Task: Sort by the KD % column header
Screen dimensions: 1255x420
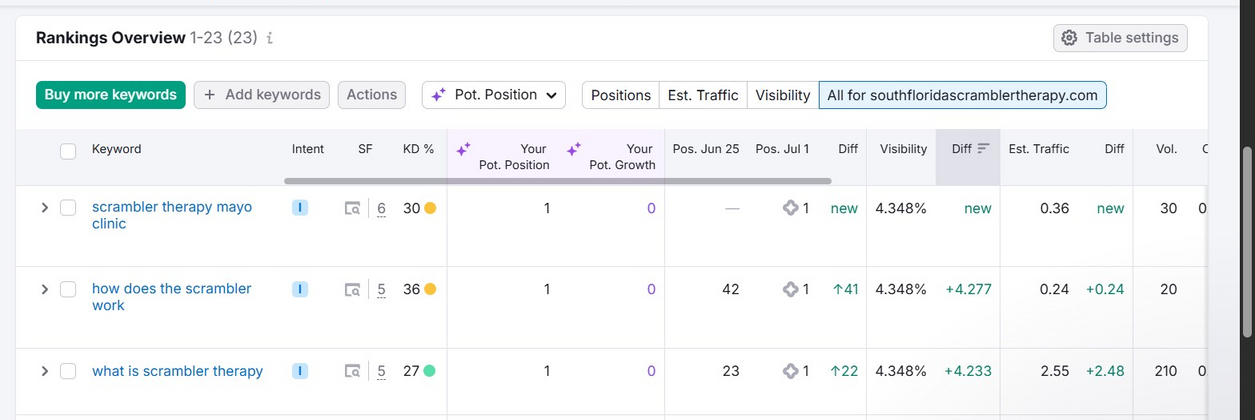Action: click(x=418, y=149)
